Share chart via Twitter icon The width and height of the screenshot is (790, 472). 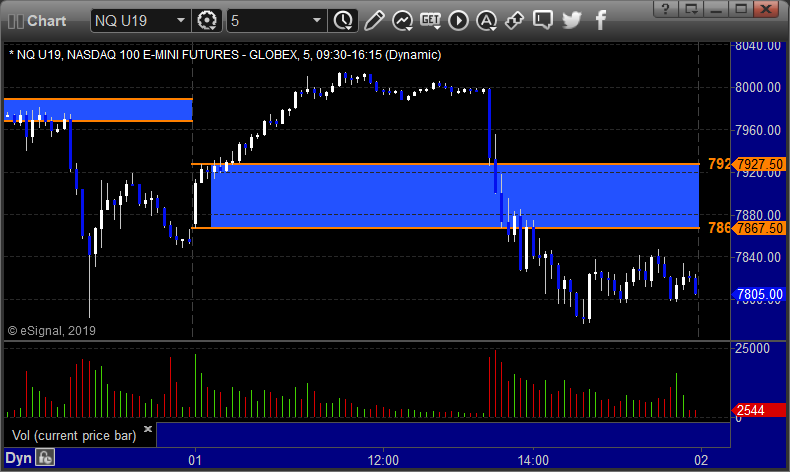[571, 21]
